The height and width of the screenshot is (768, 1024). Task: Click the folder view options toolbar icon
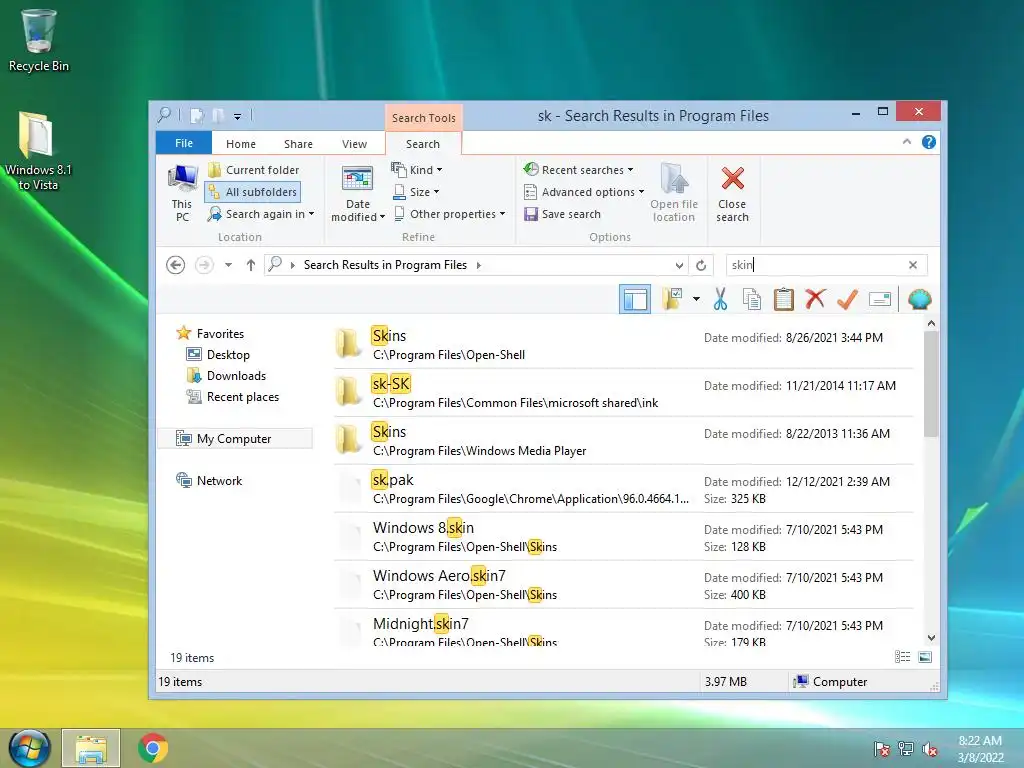672,299
